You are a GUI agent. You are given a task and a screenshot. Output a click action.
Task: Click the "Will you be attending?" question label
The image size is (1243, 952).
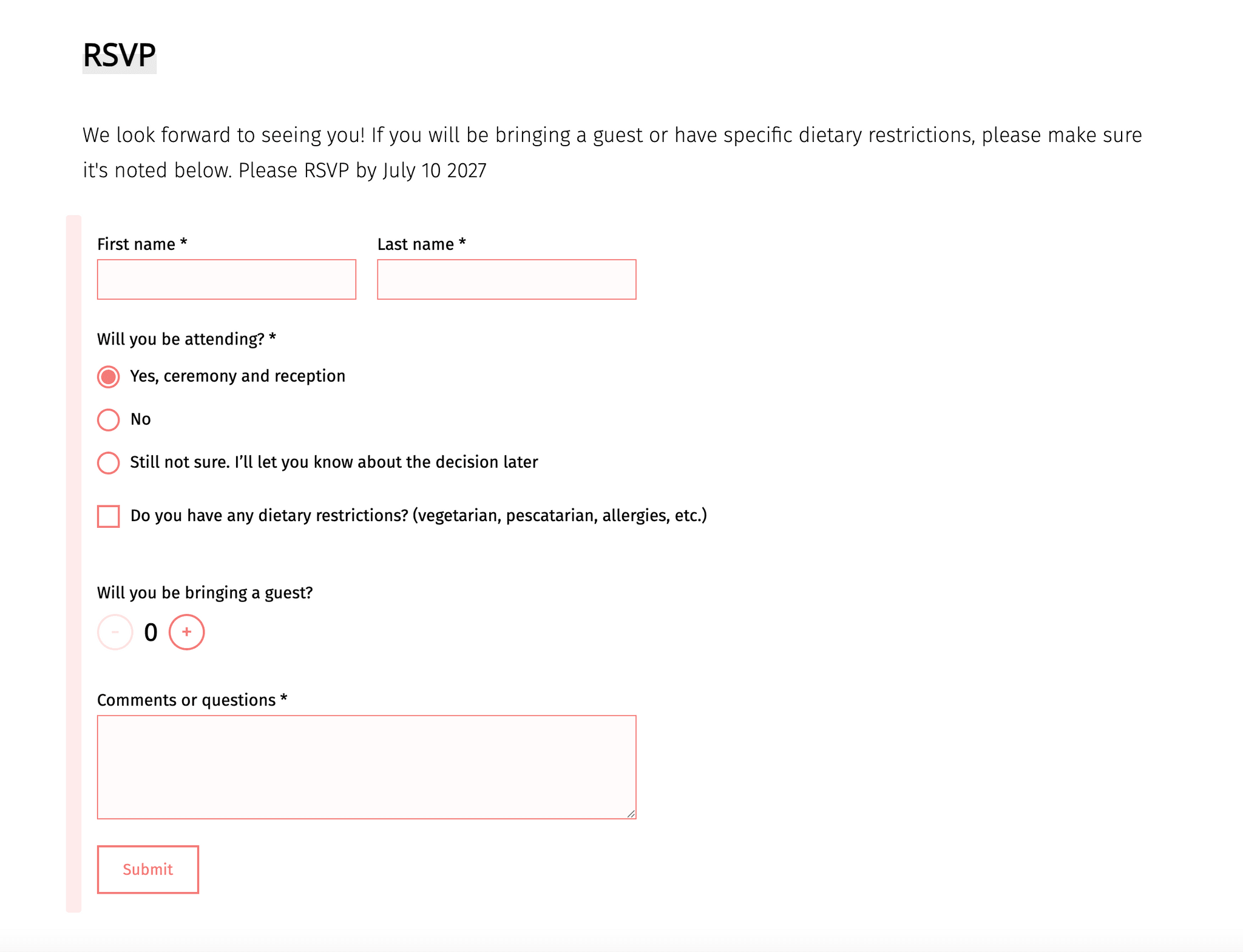click(x=186, y=339)
